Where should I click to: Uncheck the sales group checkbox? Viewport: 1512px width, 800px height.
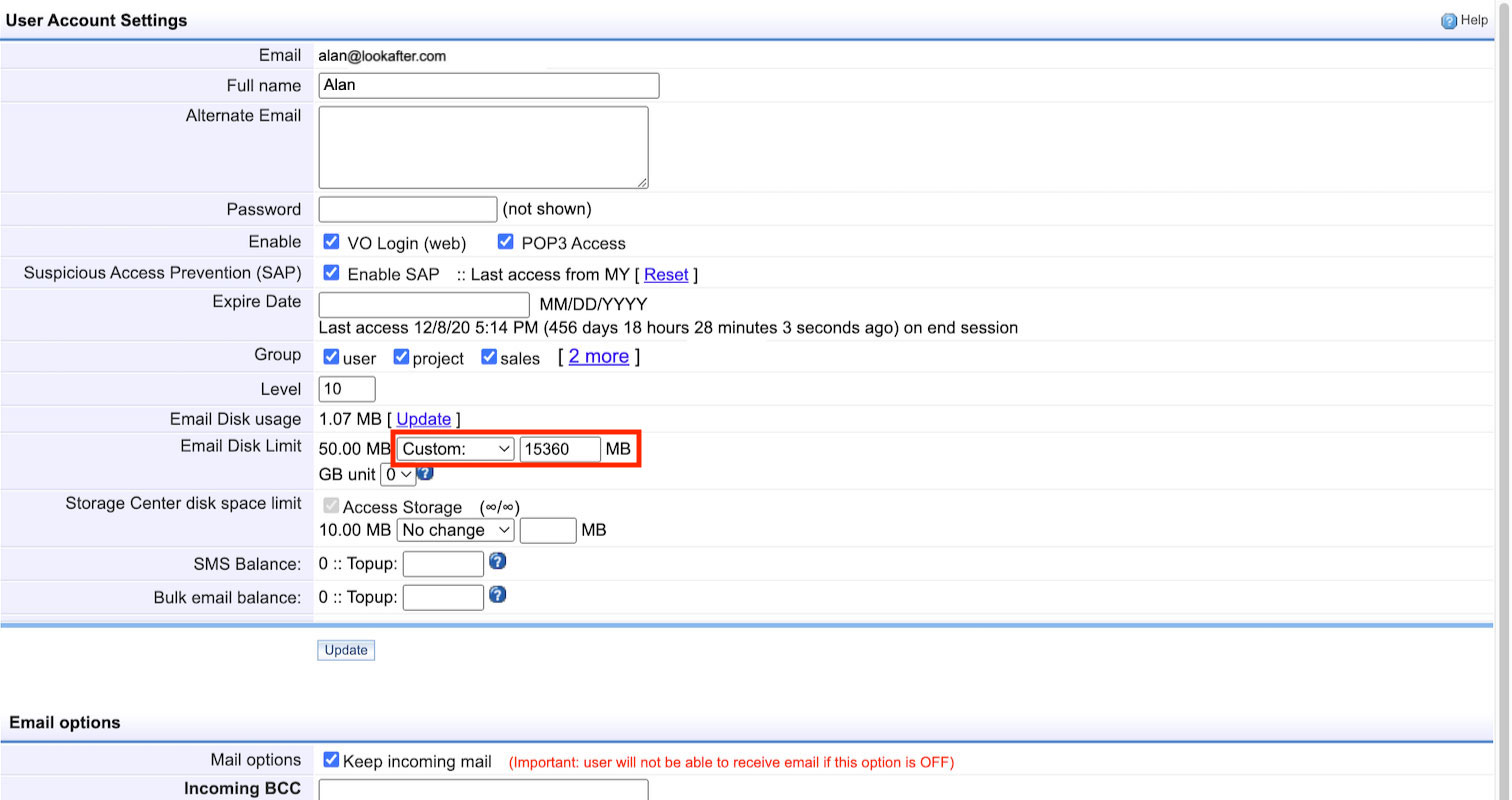(x=489, y=357)
